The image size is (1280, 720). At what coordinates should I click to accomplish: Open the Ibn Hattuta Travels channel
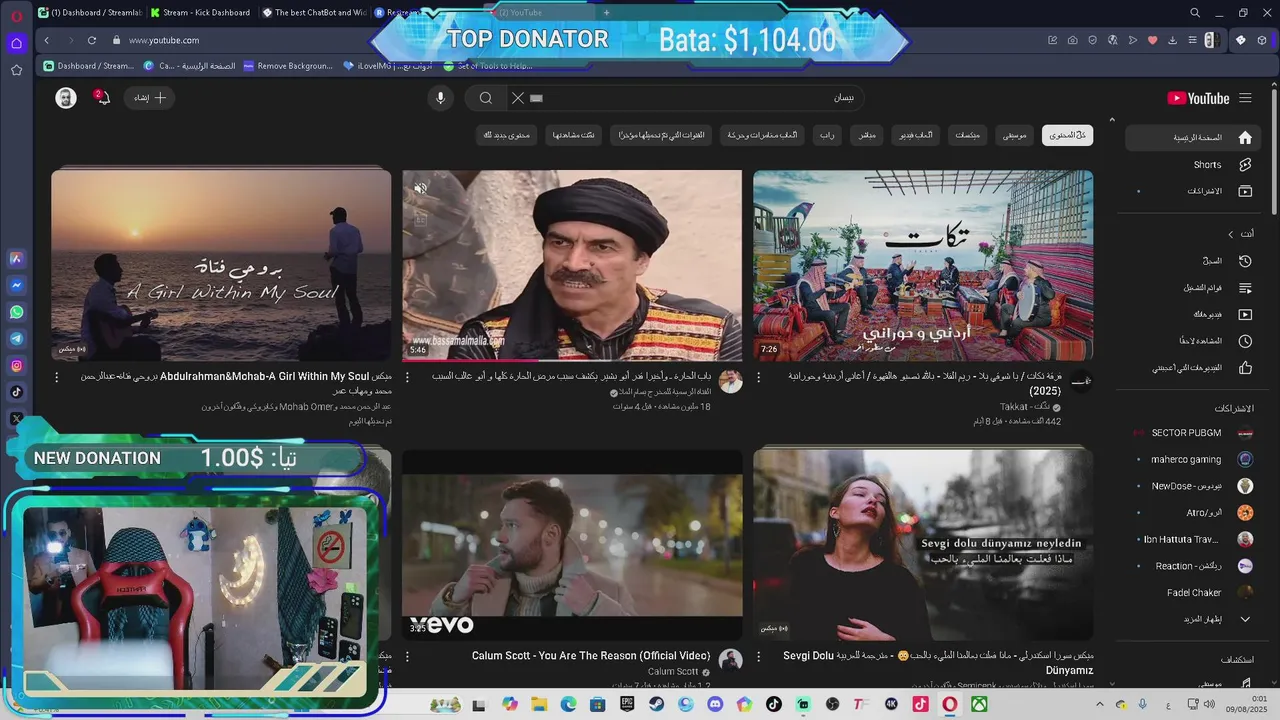tap(1193, 539)
